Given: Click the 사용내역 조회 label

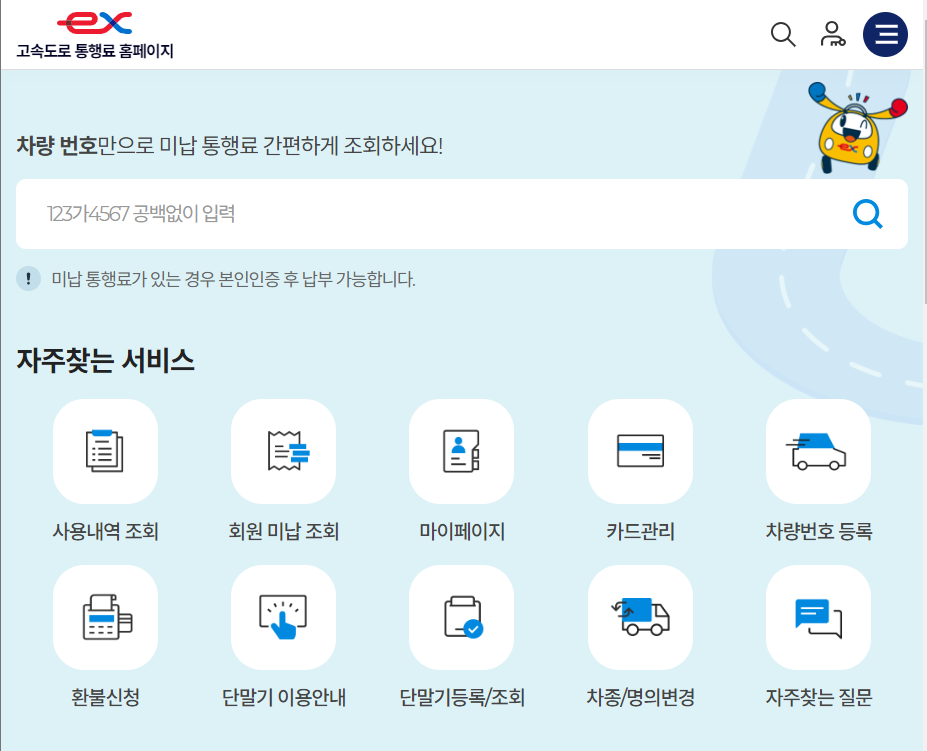Looking at the screenshot, I should click(x=105, y=531).
